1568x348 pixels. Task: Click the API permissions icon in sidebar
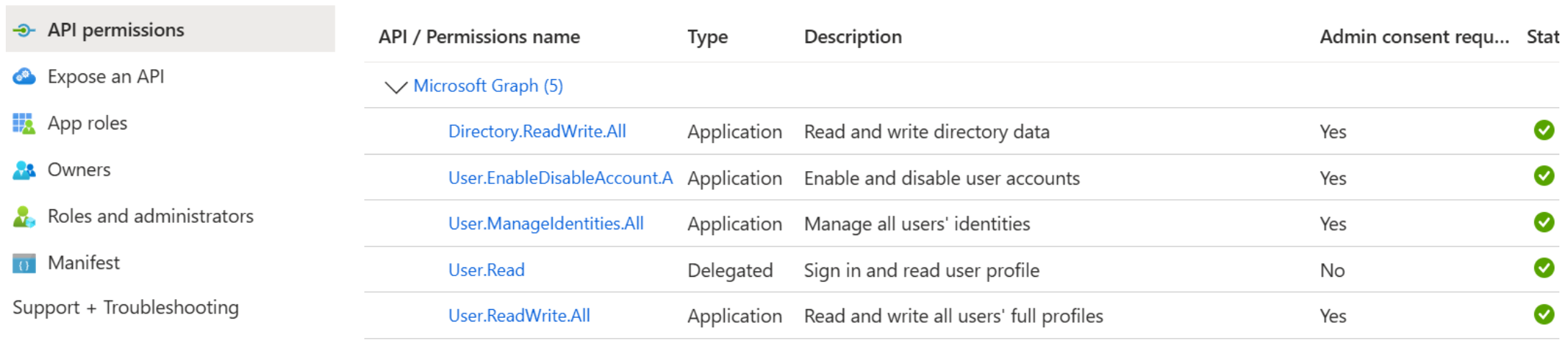(24, 30)
